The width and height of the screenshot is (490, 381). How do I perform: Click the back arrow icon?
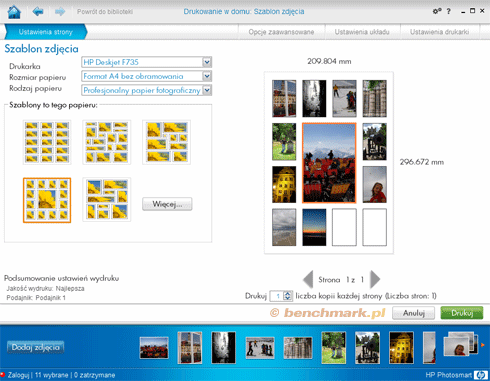(38, 12)
